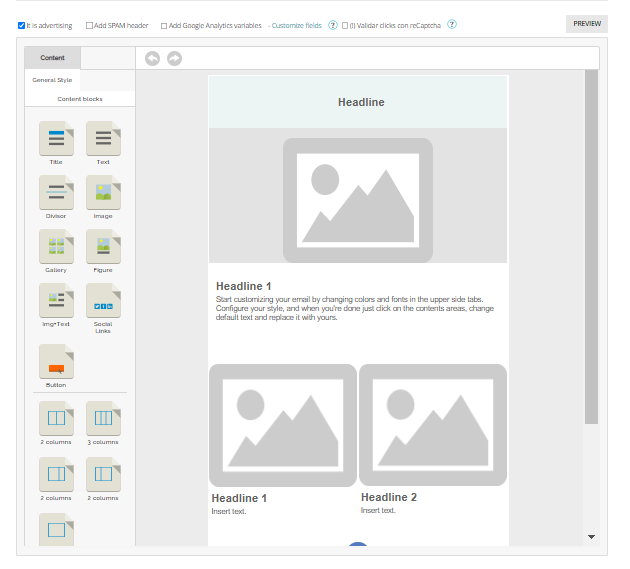Check the Validar clicks con reCaptcha box
Image resolution: width=630 pixels, height=569 pixels.
(345, 25)
